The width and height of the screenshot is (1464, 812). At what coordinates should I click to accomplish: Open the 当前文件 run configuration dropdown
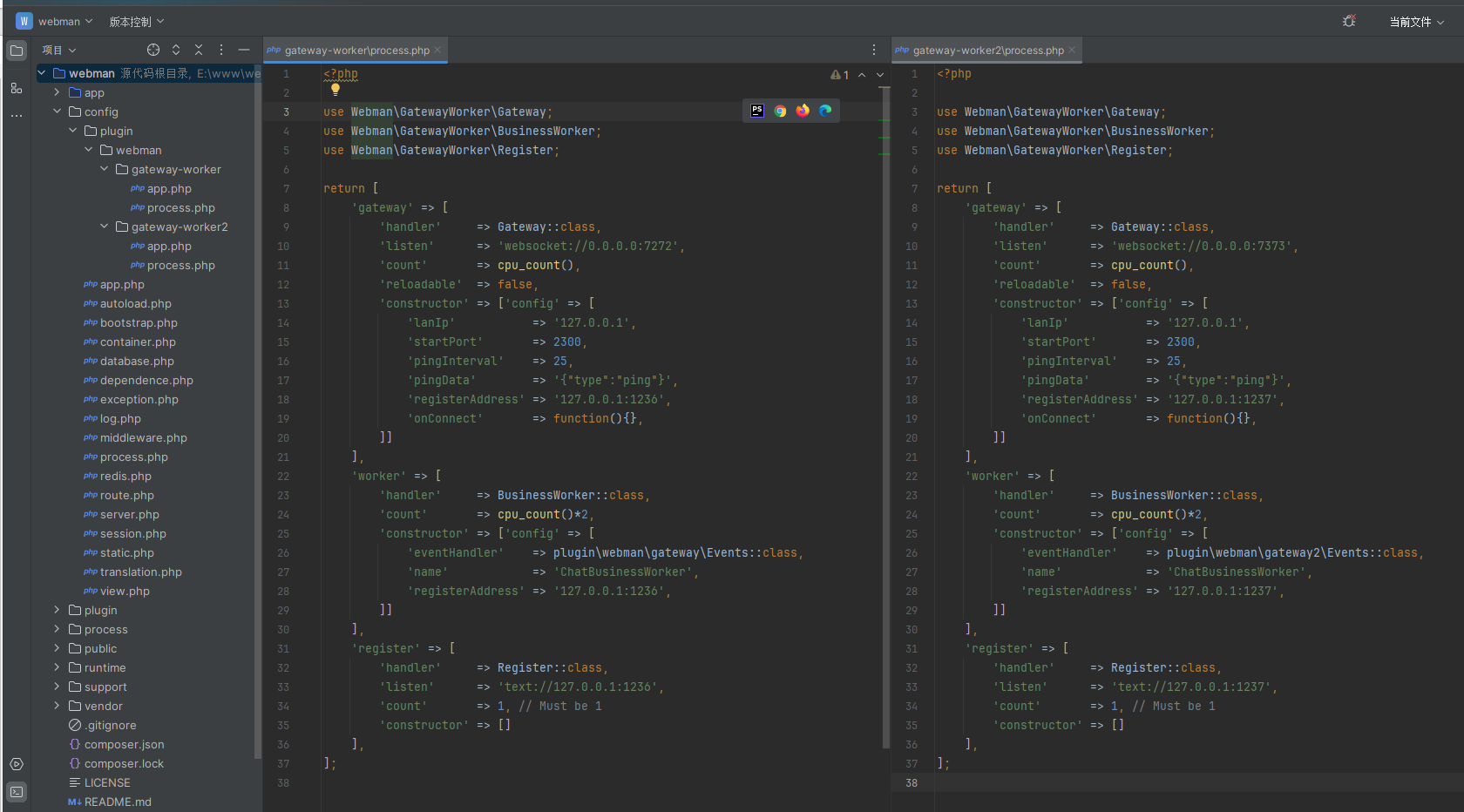[x=1416, y=21]
